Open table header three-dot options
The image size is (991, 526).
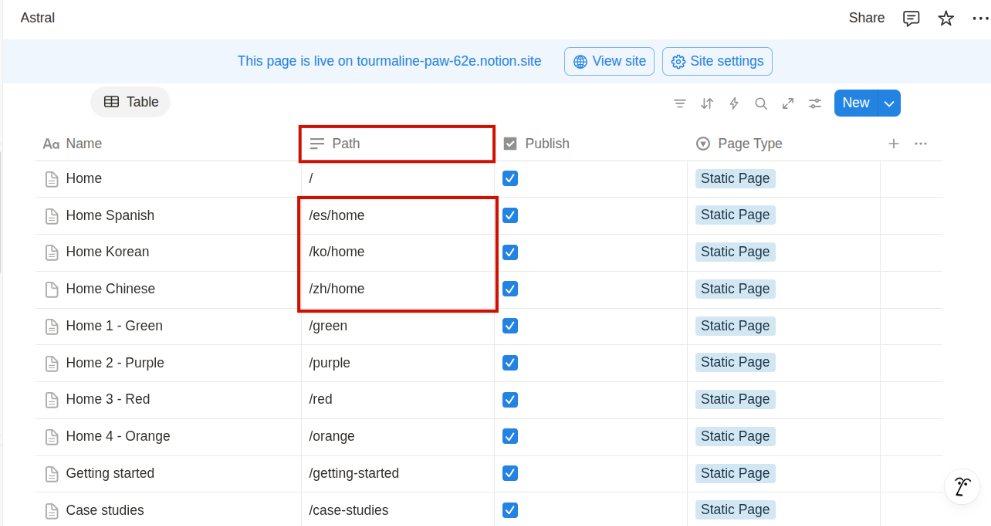pyautogui.click(x=921, y=144)
